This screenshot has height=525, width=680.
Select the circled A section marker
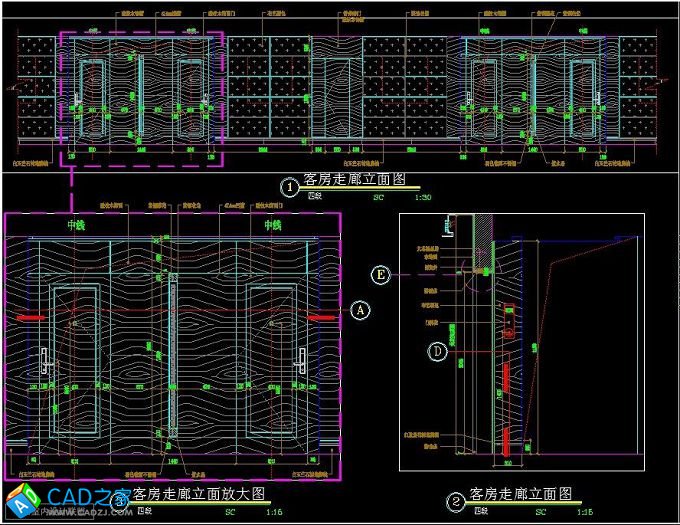tap(361, 311)
